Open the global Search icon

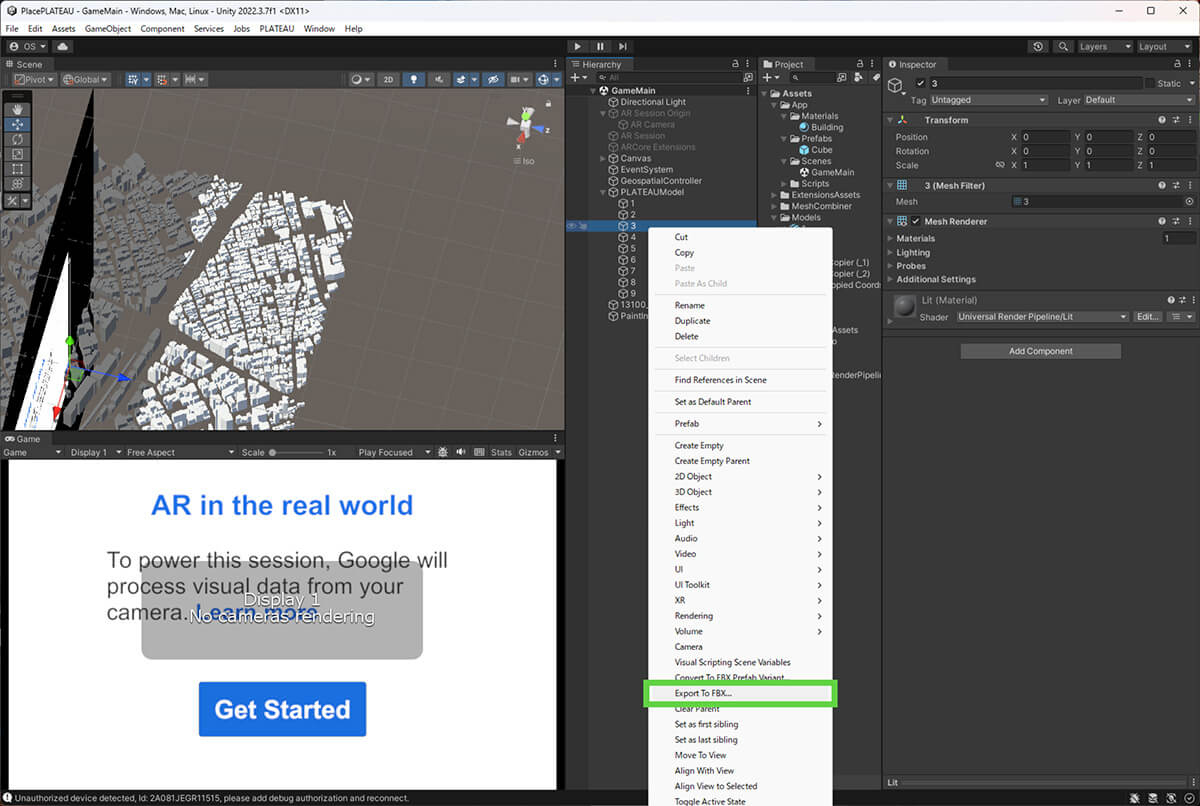point(1062,46)
